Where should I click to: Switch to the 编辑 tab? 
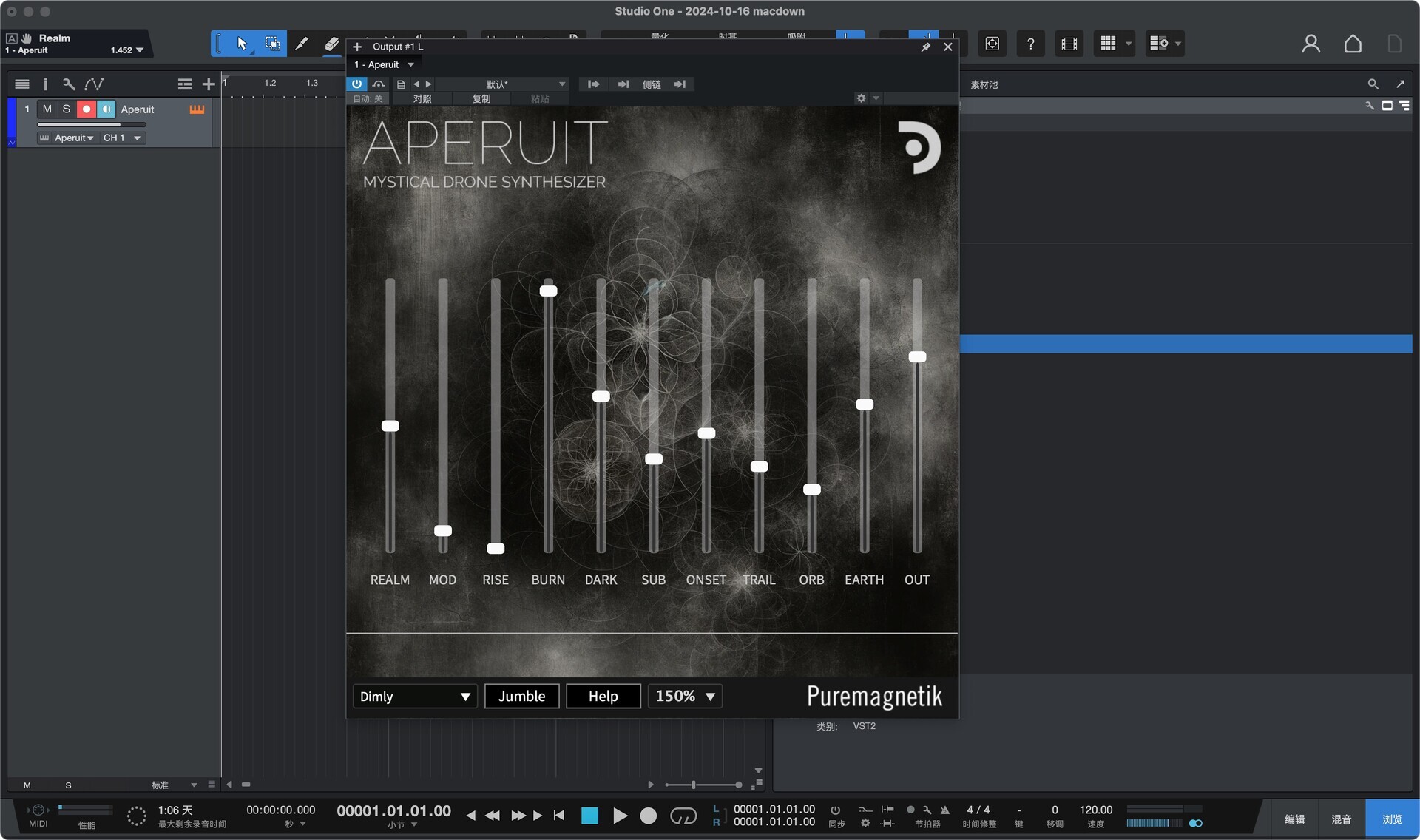(1294, 819)
